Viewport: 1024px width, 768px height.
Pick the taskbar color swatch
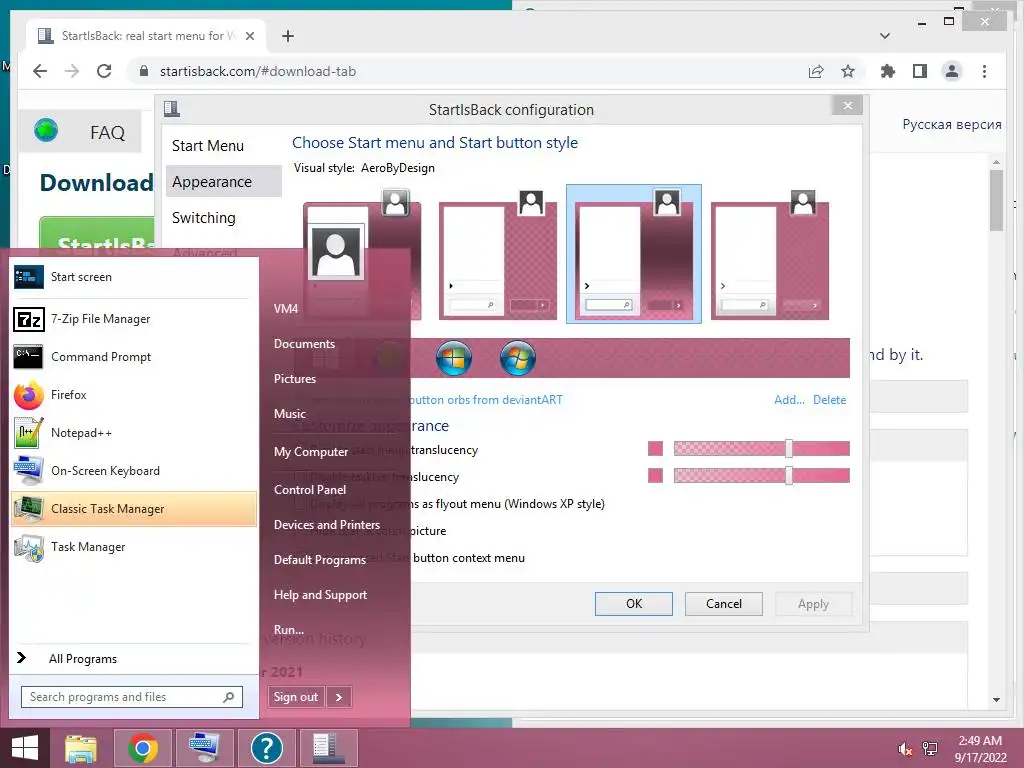tap(656, 475)
